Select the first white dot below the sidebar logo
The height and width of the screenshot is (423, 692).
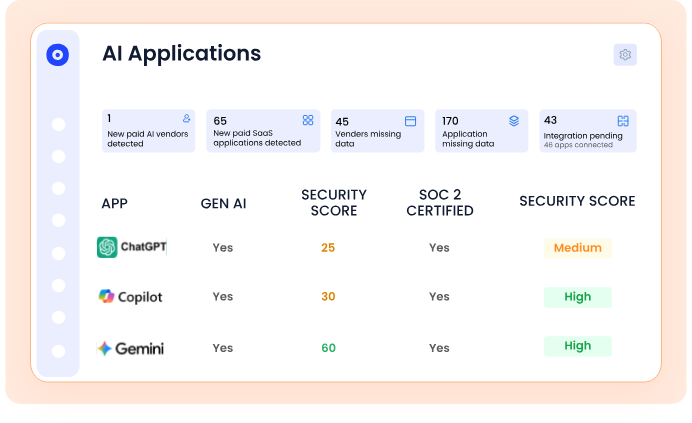pyautogui.click(x=59, y=125)
